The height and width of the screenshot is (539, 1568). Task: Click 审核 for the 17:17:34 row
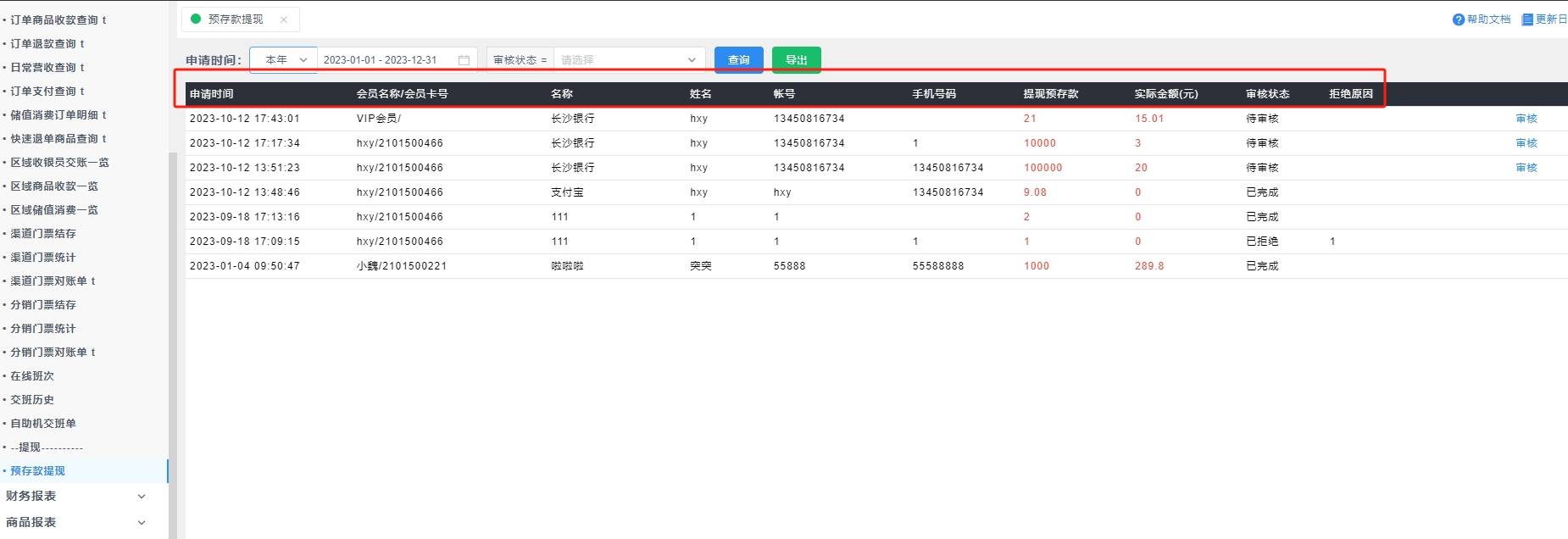click(x=1526, y=143)
